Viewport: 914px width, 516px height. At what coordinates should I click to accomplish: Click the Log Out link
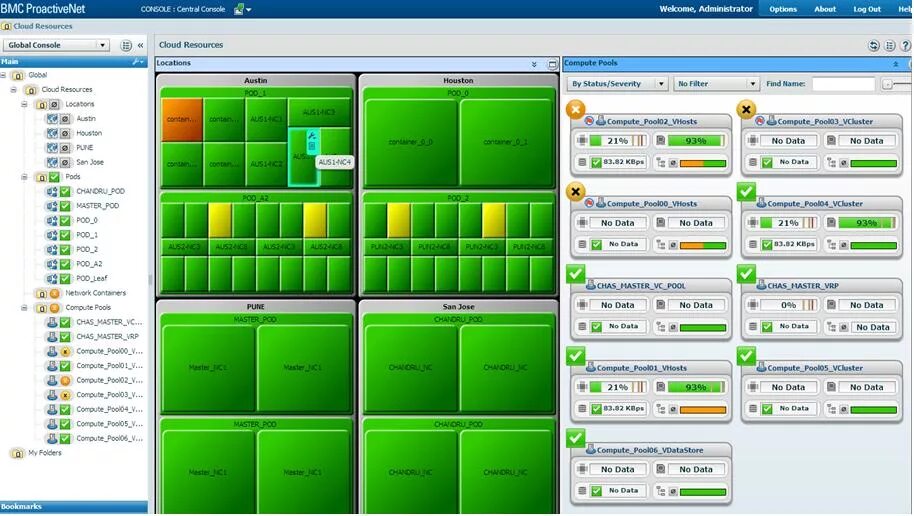coord(867,9)
